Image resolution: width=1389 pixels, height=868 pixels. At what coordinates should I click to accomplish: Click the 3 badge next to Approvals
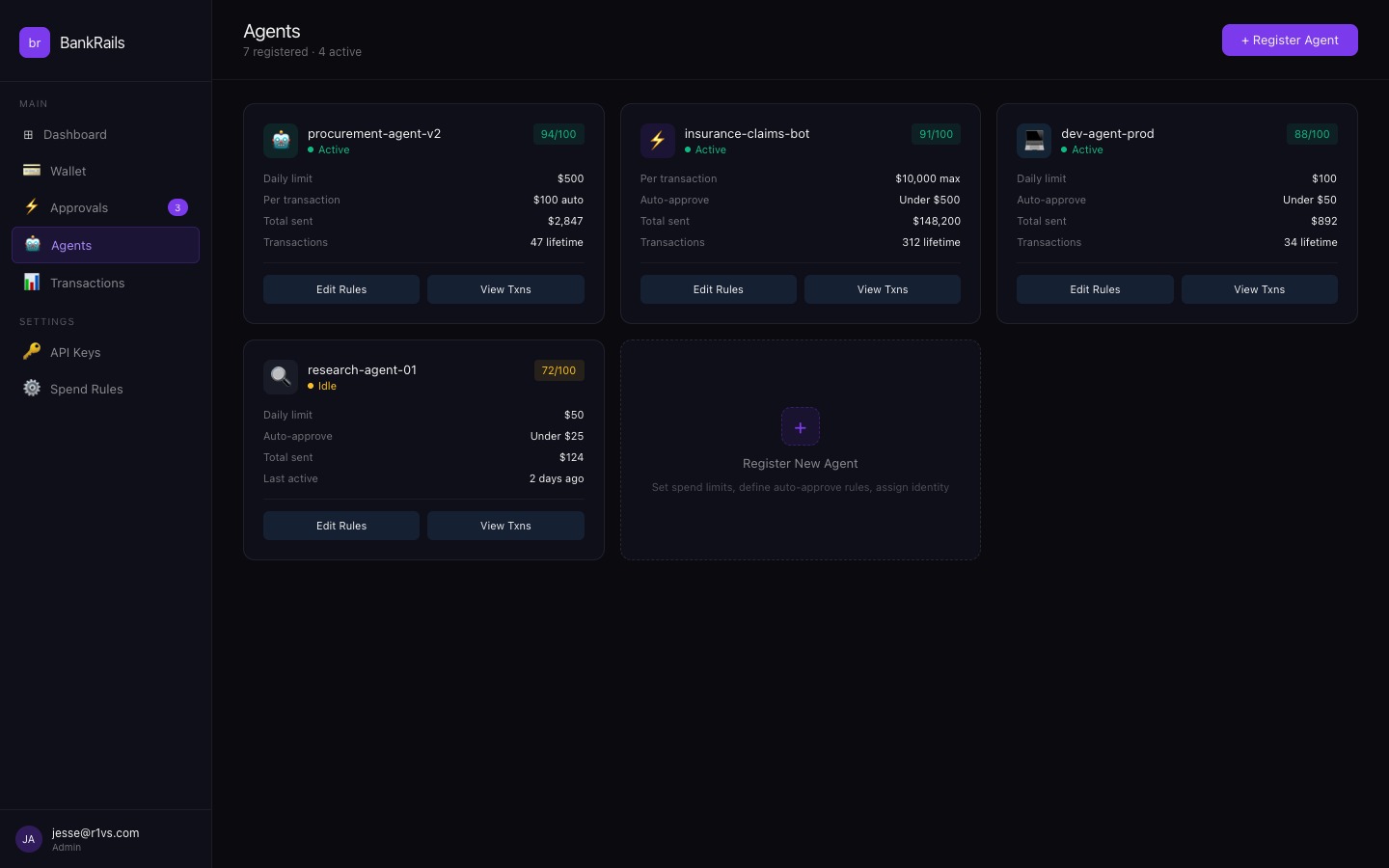pos(177,207)
